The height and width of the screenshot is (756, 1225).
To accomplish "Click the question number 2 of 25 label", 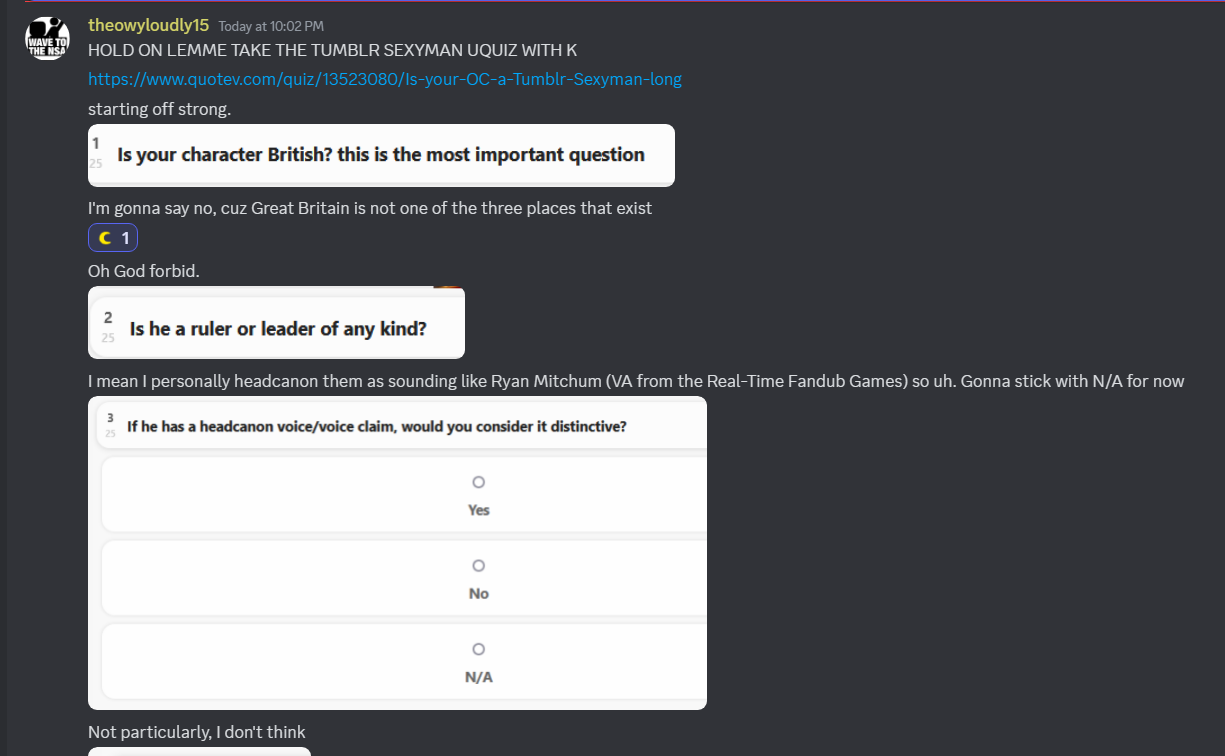I will tap(108, 323).
